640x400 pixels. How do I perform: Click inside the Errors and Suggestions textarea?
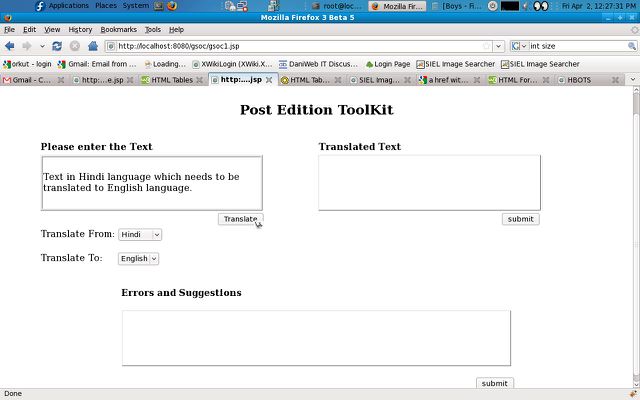pos(316,338)
